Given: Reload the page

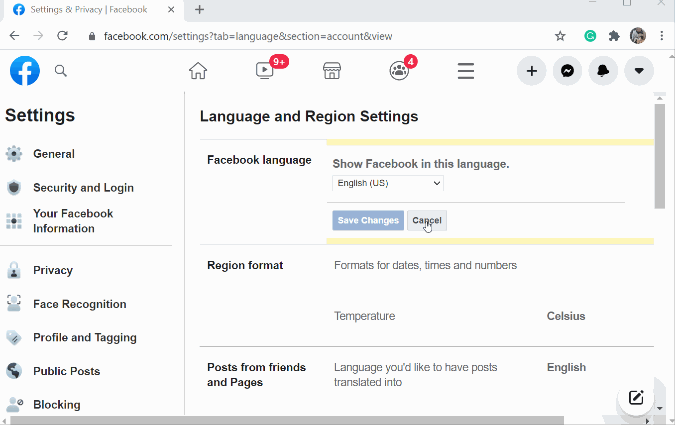Looking at the screenshot, I should (x=62, y=36).
